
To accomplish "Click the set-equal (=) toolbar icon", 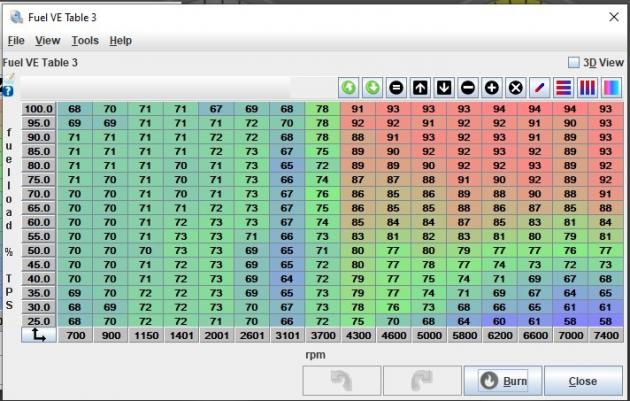I will [396, 87].
